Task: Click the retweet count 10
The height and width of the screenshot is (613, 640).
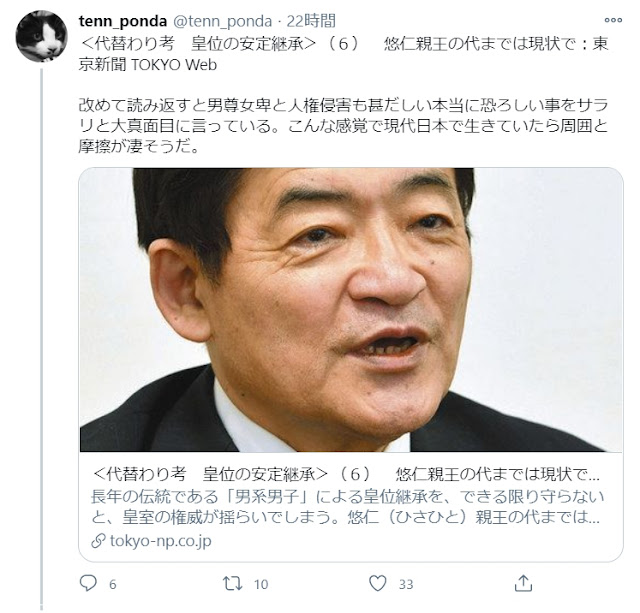Action: [261, 584]
